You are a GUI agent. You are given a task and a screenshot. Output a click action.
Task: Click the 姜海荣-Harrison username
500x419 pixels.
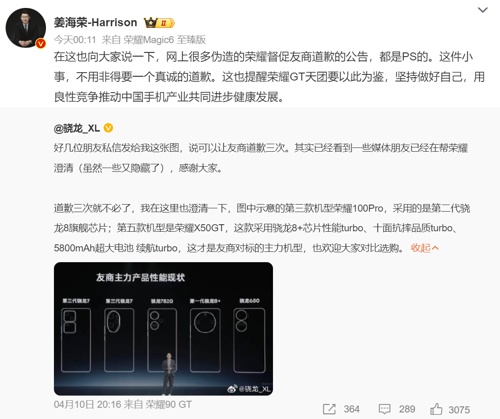95,22
